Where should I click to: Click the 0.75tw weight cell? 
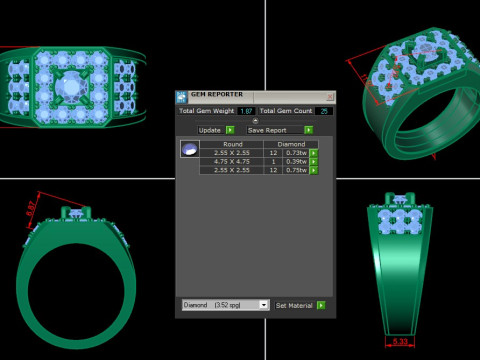296,170
